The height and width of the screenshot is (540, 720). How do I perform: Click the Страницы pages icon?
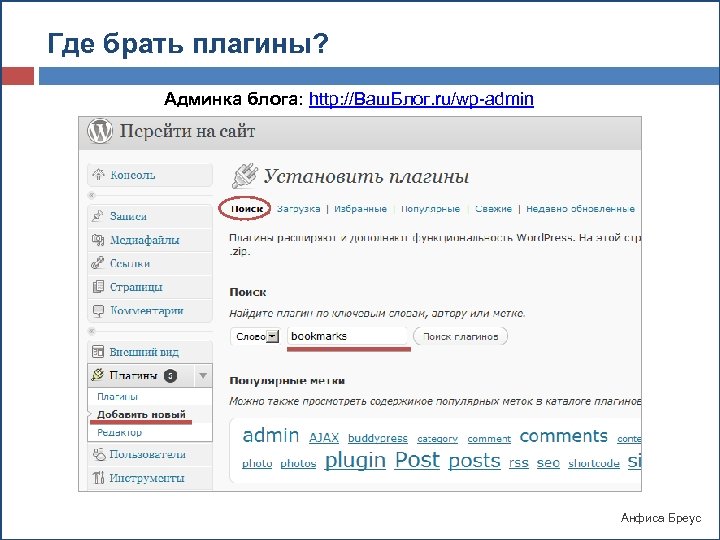click(98, 287)
